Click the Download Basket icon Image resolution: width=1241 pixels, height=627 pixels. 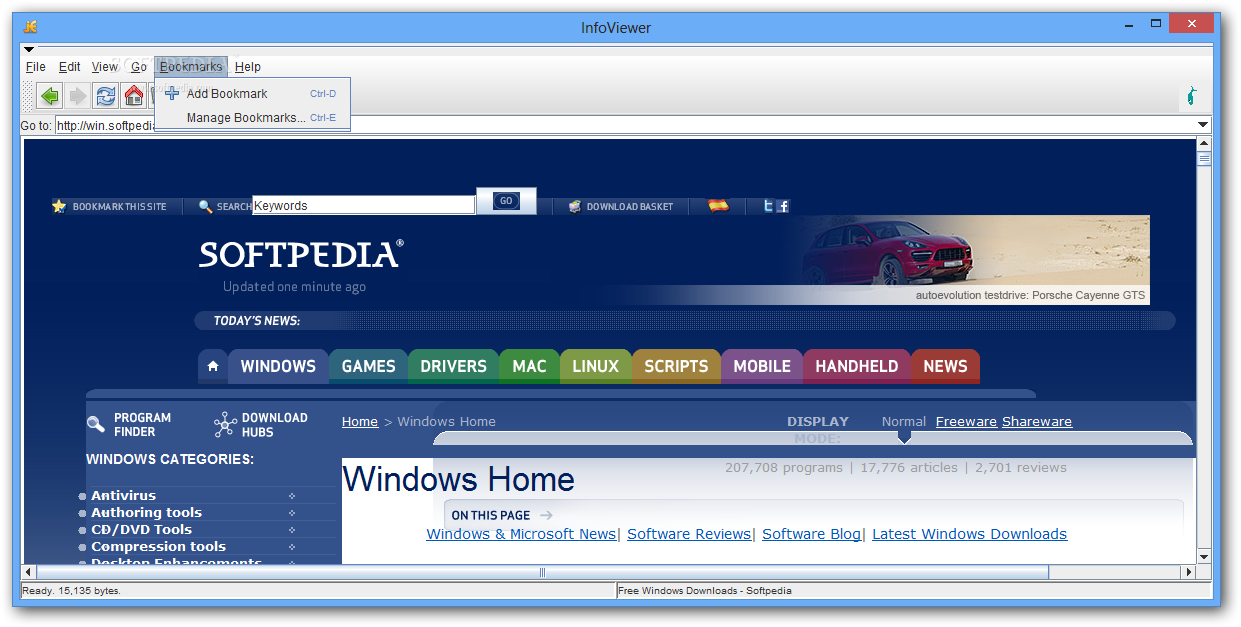click(x=575, y=206)
